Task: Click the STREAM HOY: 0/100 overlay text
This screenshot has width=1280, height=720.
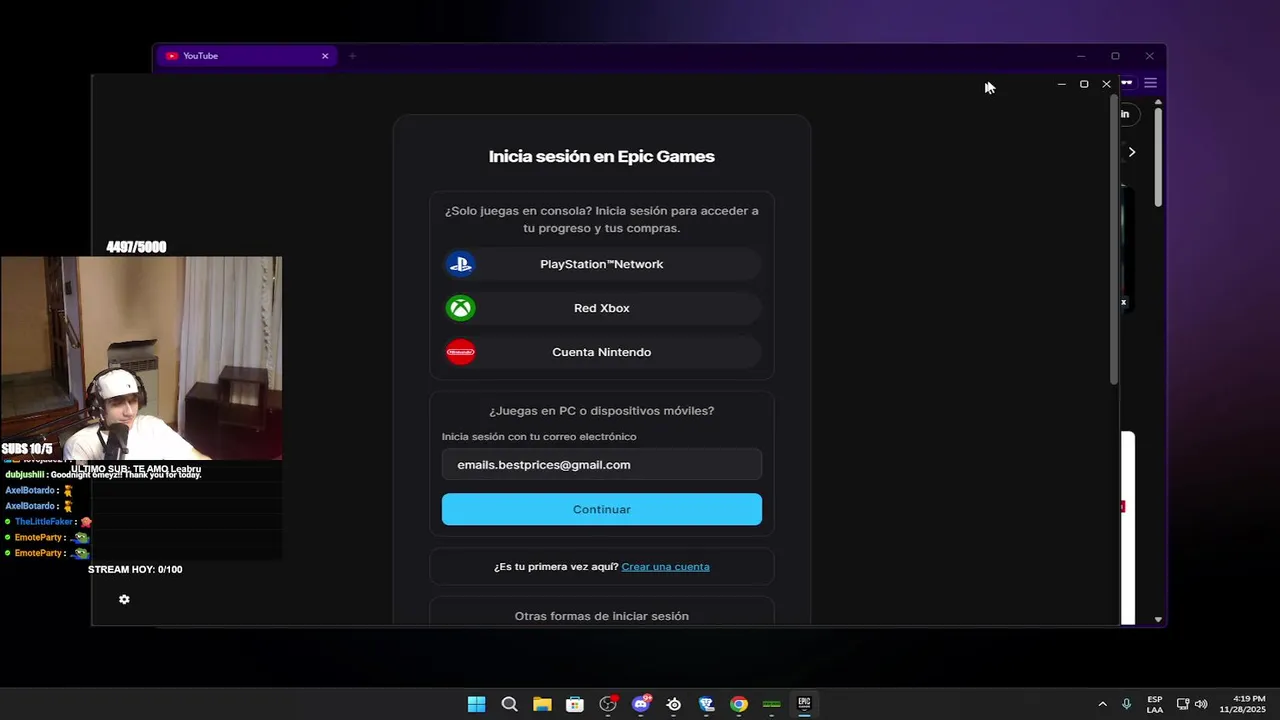Action: coord(135,570)
